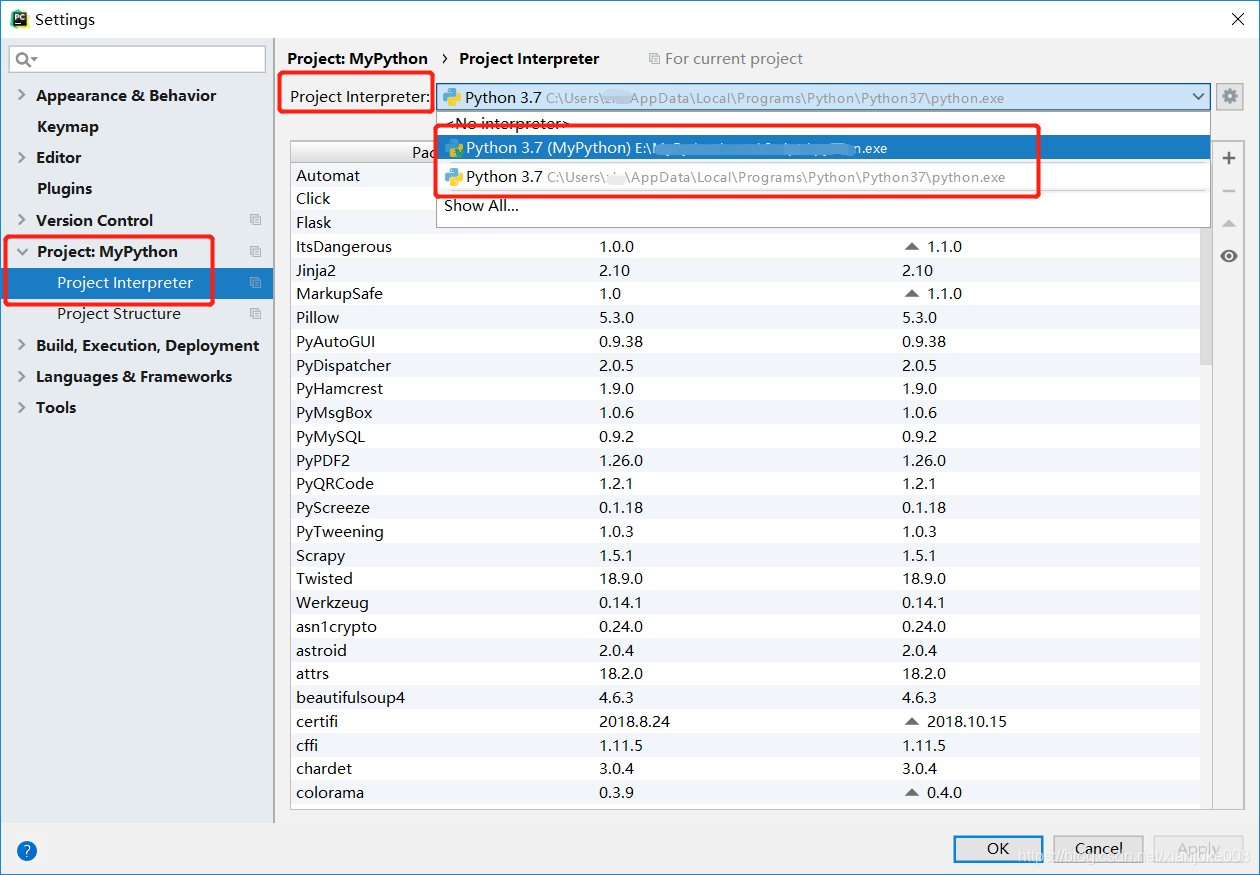The height and width of the screenshot is (875, 1260).
Task: Select Project Interpreter in the sidebar
Action: click(137, 283)
